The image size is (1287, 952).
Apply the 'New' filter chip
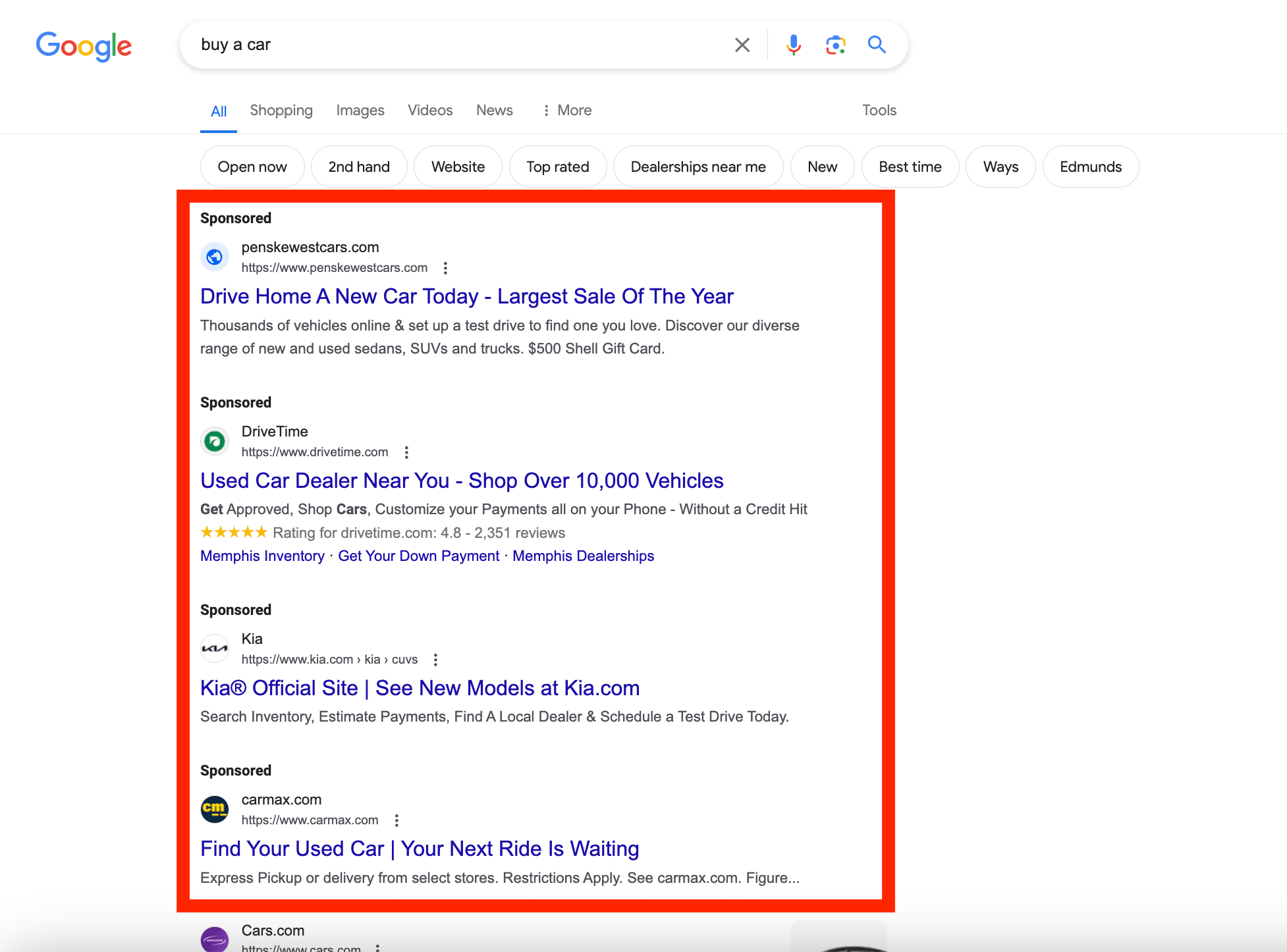pyautogui.click(x=823, y=167)
